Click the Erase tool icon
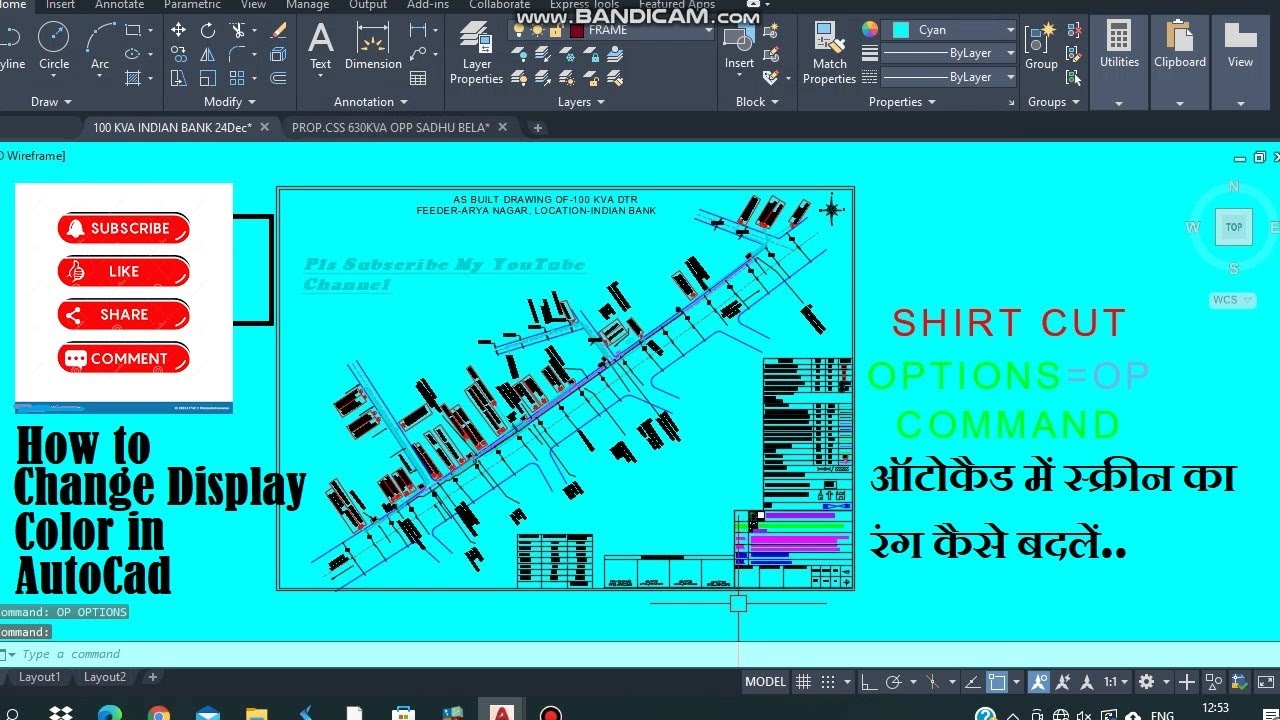The height and width of the screenshot is (720, 1280). (279, 30)
